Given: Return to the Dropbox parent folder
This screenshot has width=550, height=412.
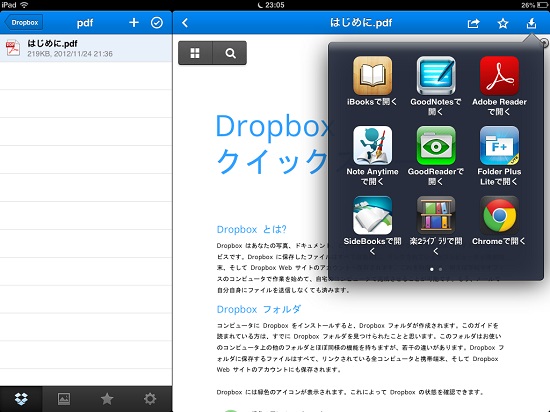Looking at the screenshot, I should coord(24,22).
